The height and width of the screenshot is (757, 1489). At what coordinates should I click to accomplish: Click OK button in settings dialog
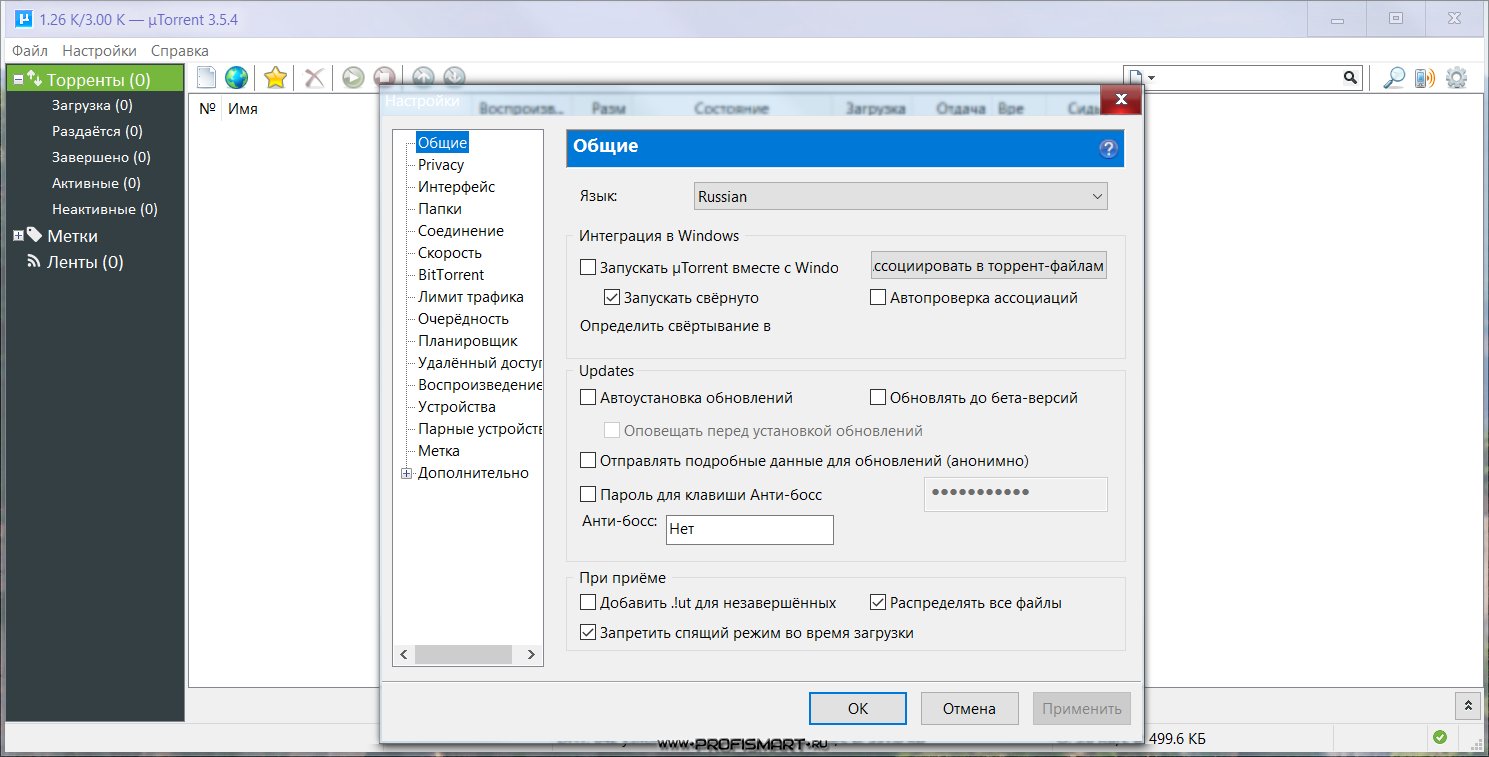pos(858,708)
